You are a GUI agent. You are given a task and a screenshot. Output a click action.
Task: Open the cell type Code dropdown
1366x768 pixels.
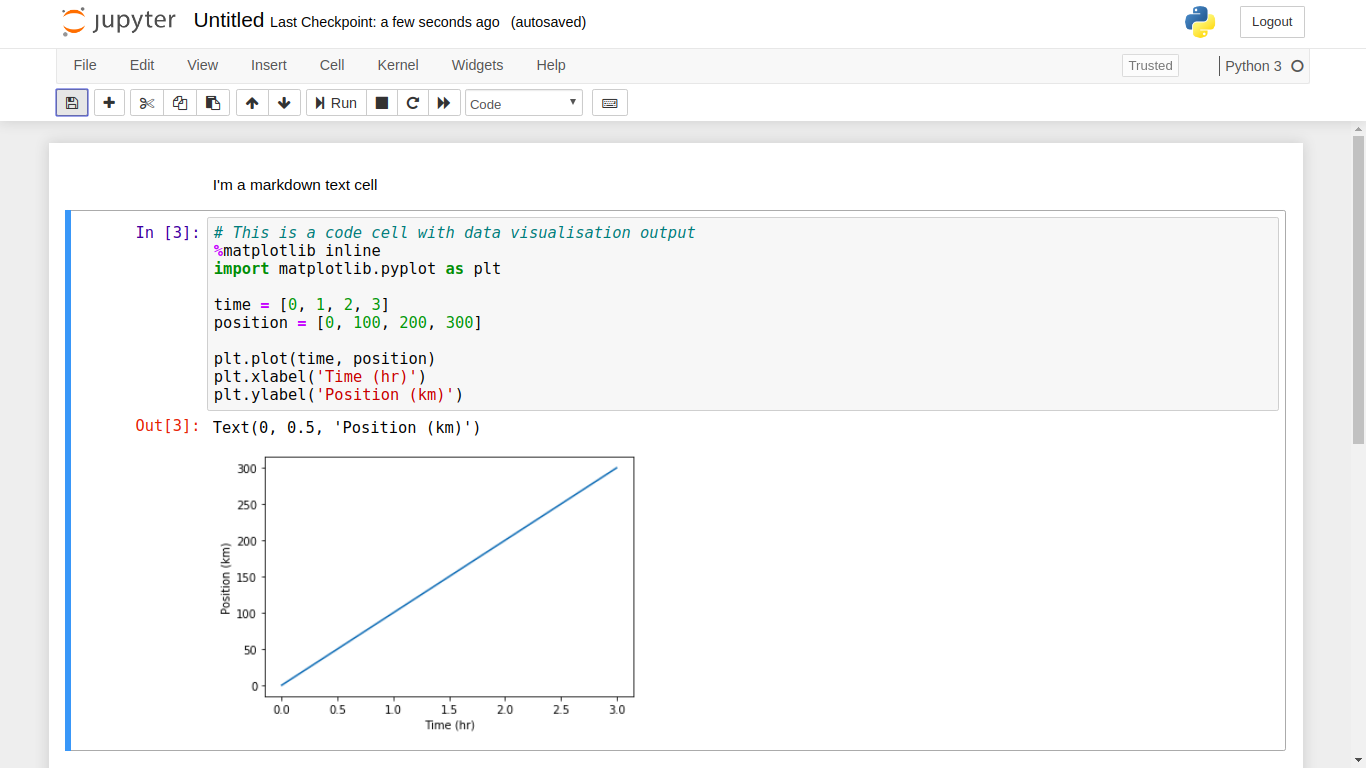point(524,103)
